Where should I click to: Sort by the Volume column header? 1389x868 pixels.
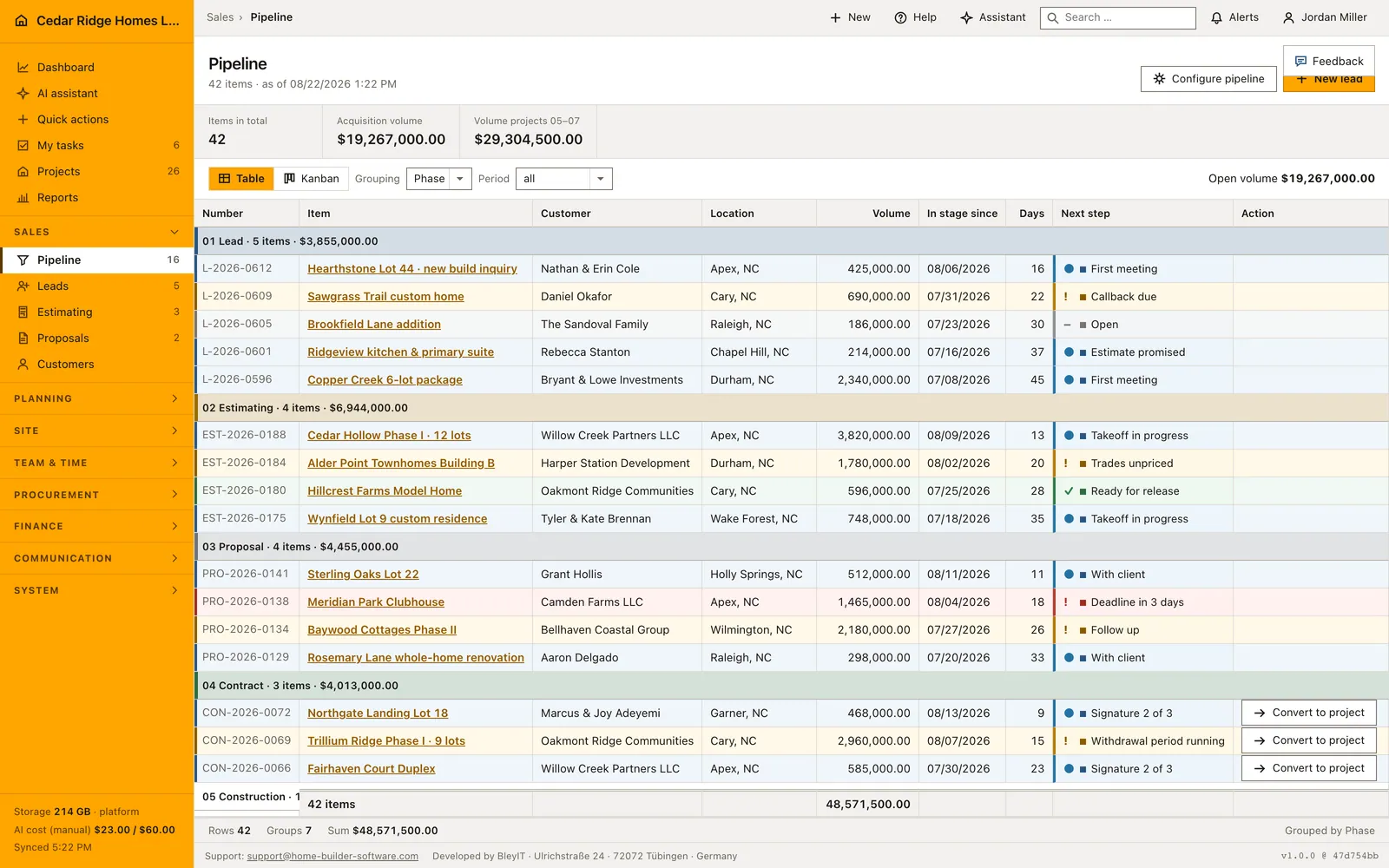point(867,214)
